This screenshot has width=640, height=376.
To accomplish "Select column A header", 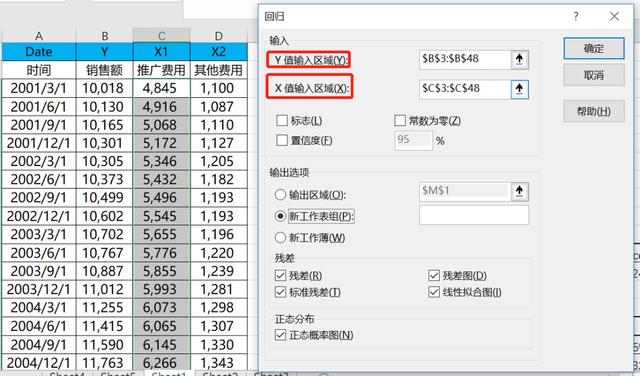I will point(39,36).
